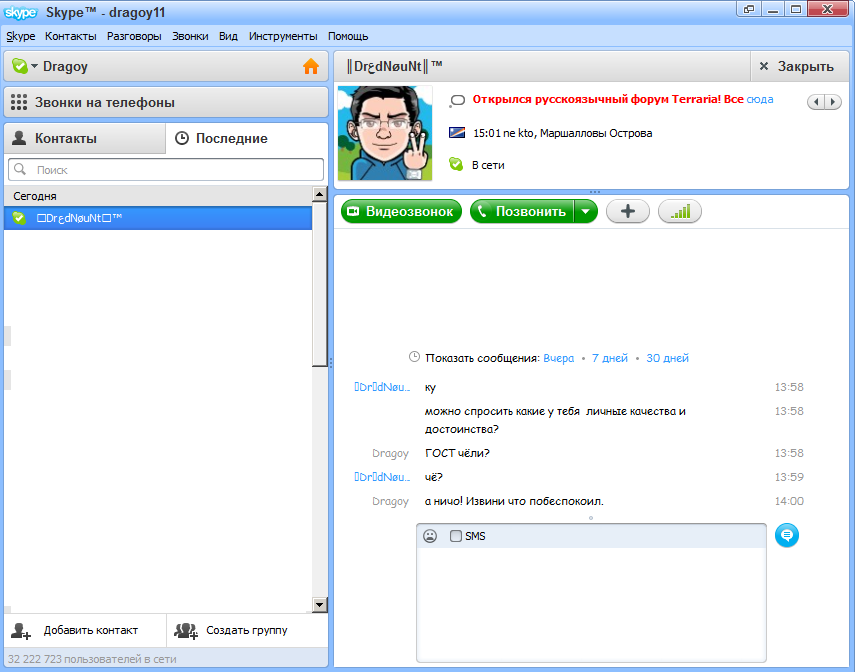The height and width of the screenshot is (672, 855).
Task: Click the next arrow in profile header
Action: [833, 101]
